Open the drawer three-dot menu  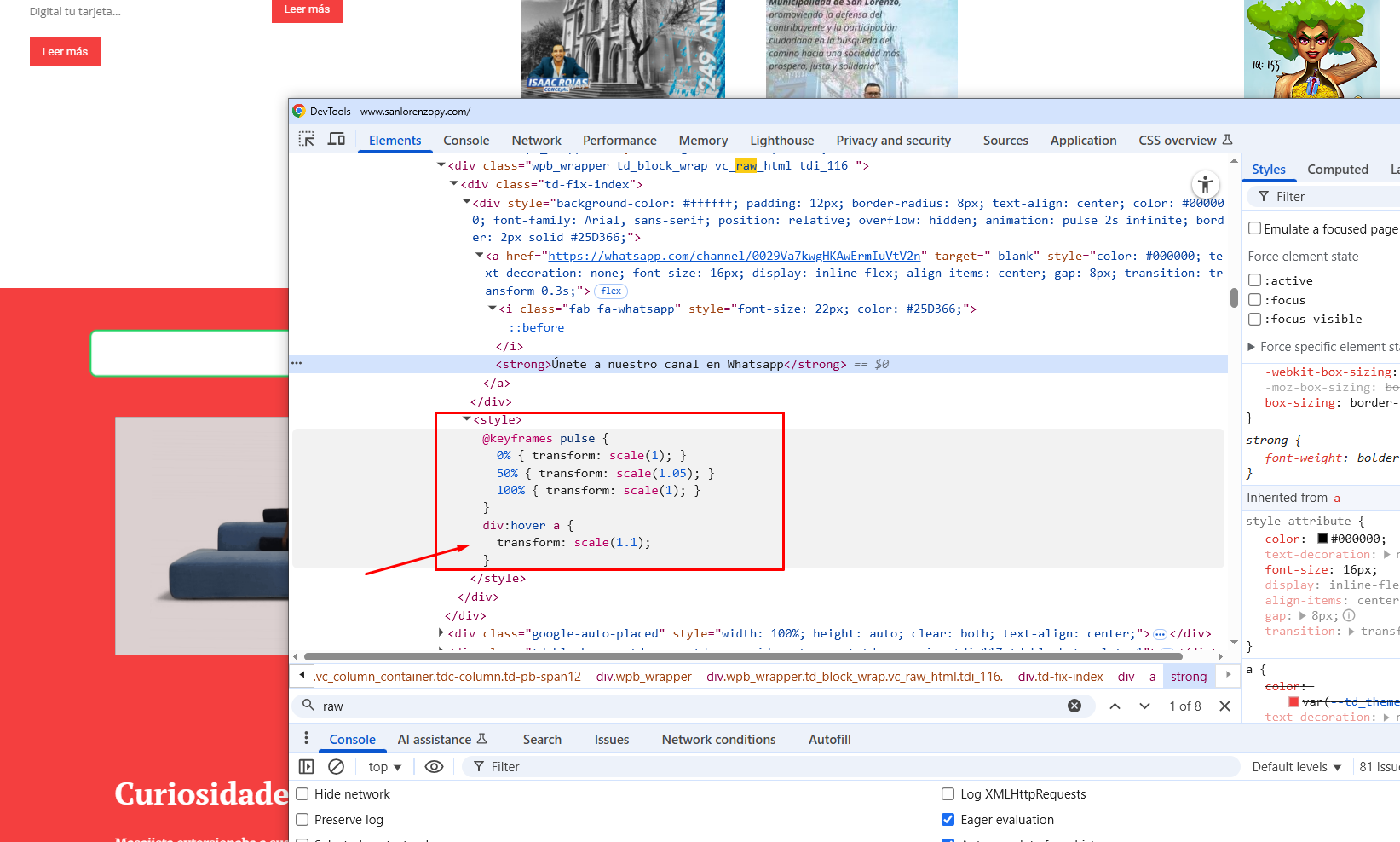pyautogui.click(x=306, y=738)
